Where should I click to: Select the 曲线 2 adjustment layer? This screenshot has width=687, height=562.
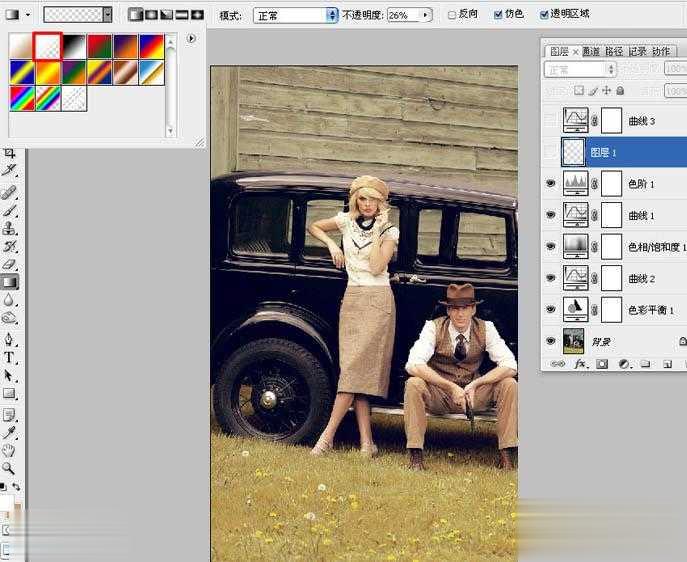click(x=640, y=278)
